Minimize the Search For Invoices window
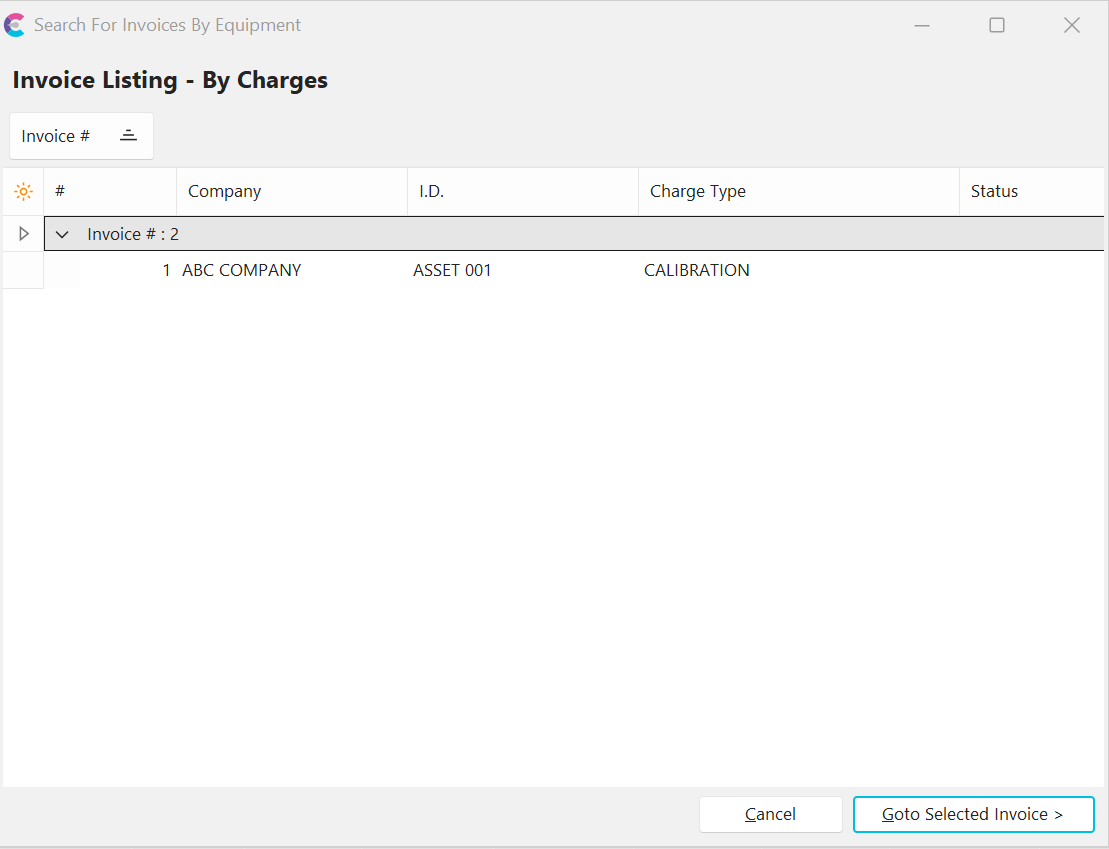 [922, 25]
